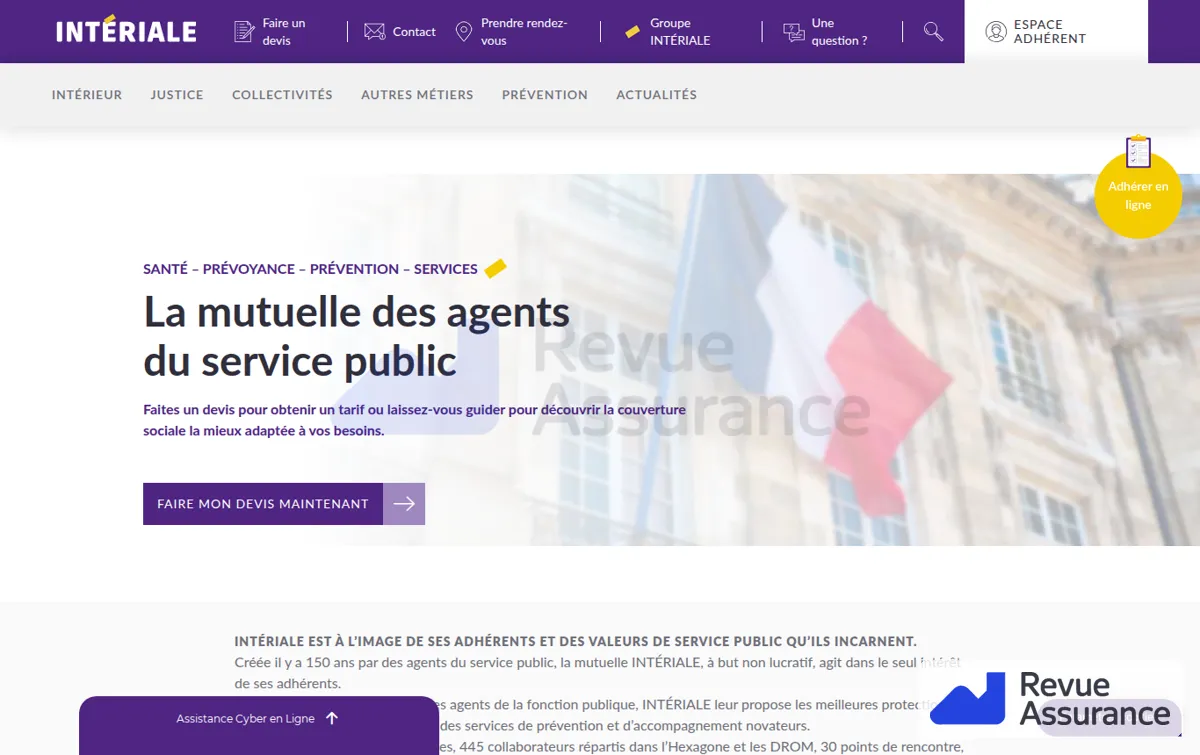Open the AUTRES MÉTIERS menu
Image resolution: width=1200 pixels, height=755 pixels.
coord(417,95)
